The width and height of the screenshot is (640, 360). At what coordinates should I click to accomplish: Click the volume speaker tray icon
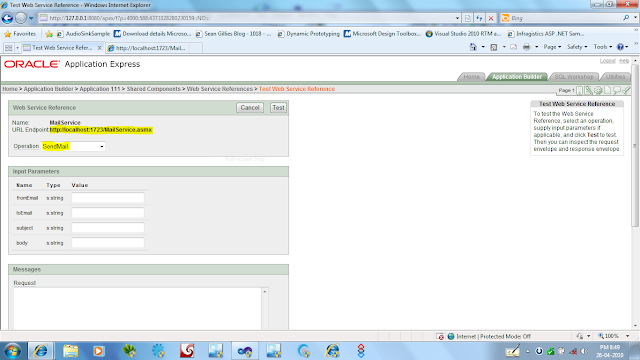coord(584,351)
